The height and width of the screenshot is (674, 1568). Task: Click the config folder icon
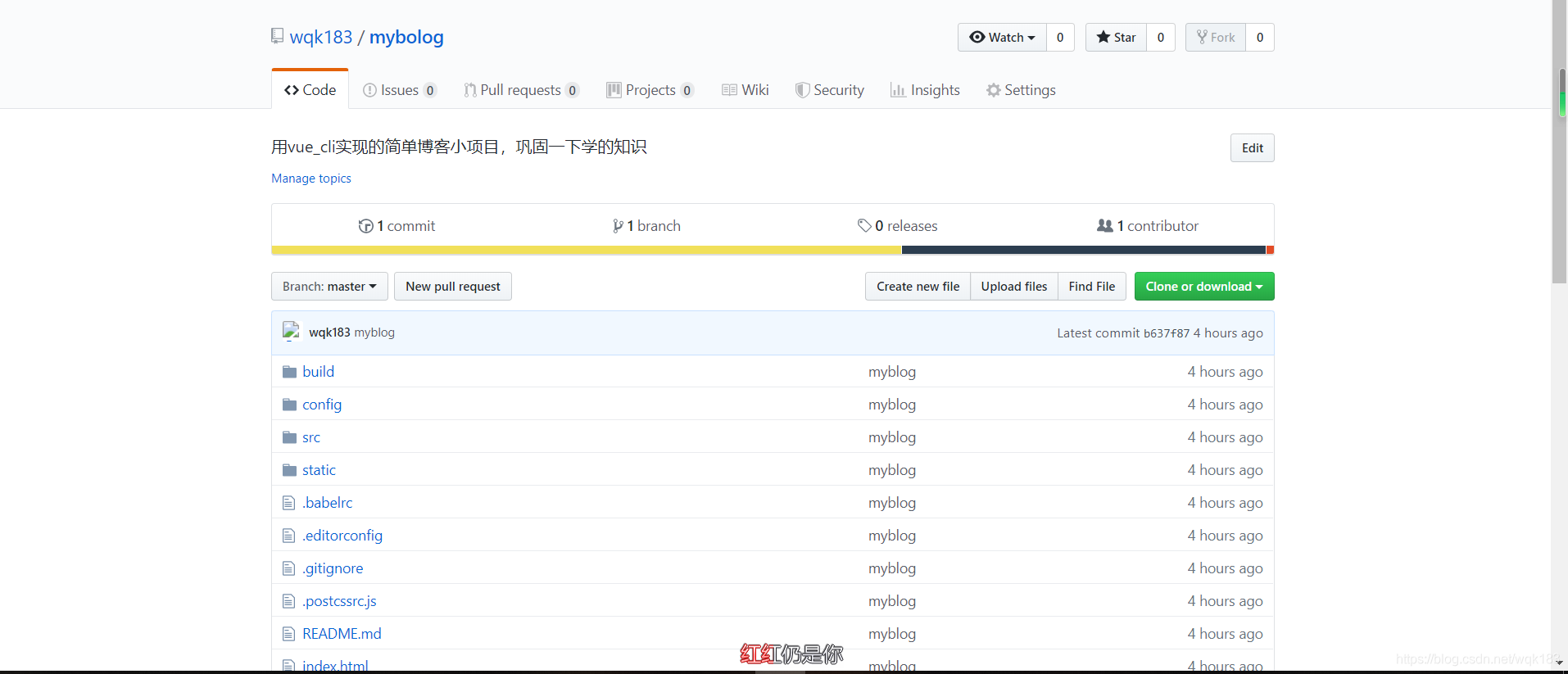289,405
